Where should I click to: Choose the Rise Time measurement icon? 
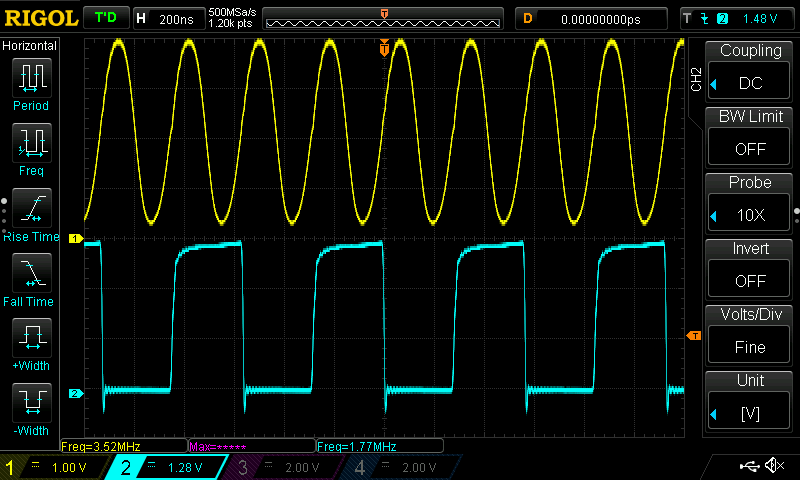coord(32,208)
